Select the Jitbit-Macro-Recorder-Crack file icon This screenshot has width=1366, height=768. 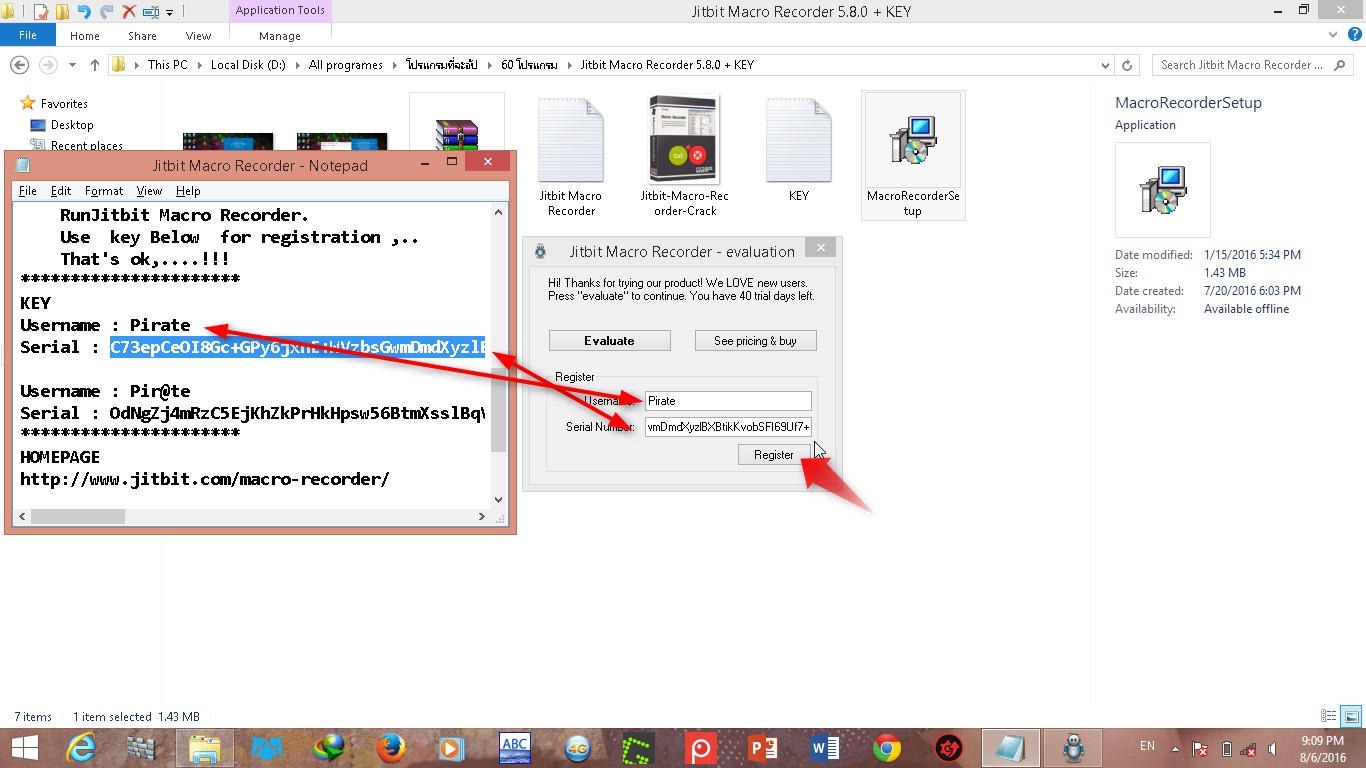[685, 156]
